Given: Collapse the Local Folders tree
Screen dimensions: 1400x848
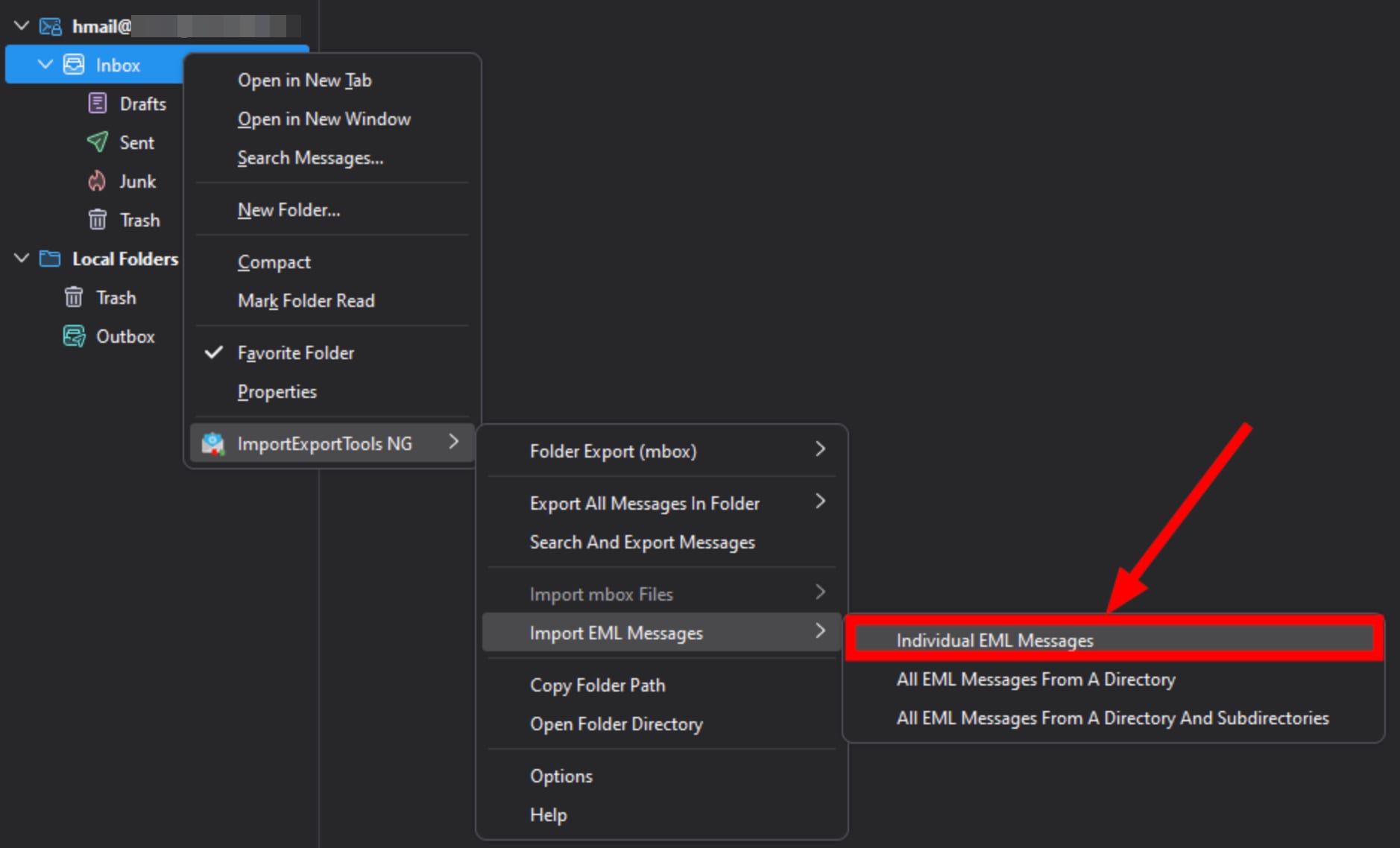Looking at the screenshot, I should click(21, 258).
